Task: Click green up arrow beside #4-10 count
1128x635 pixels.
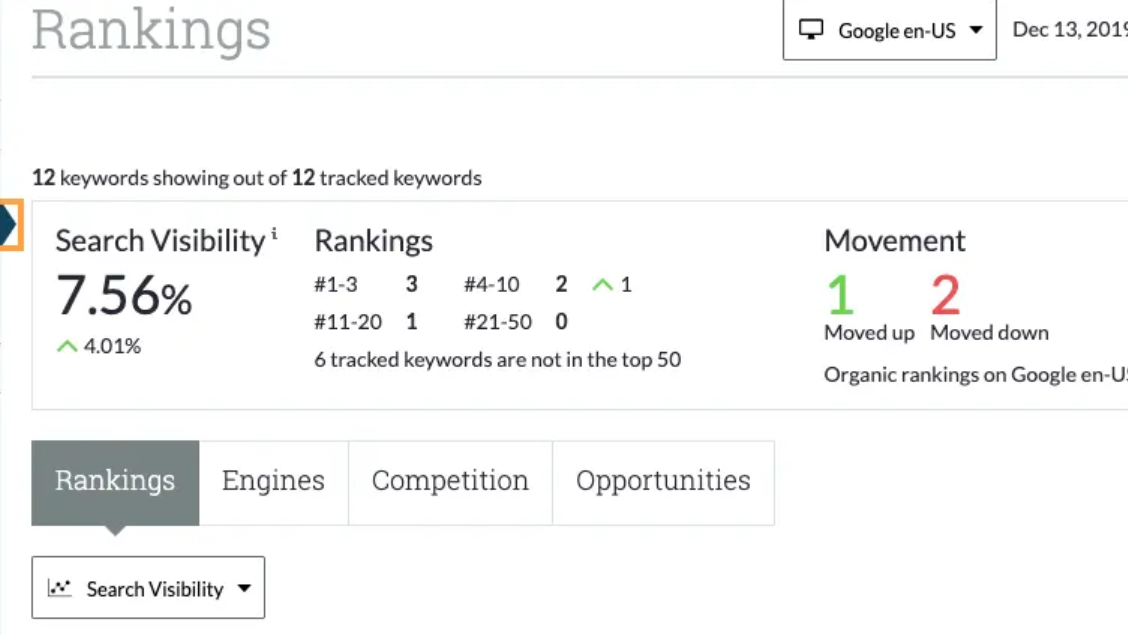Action: (602, 285)
